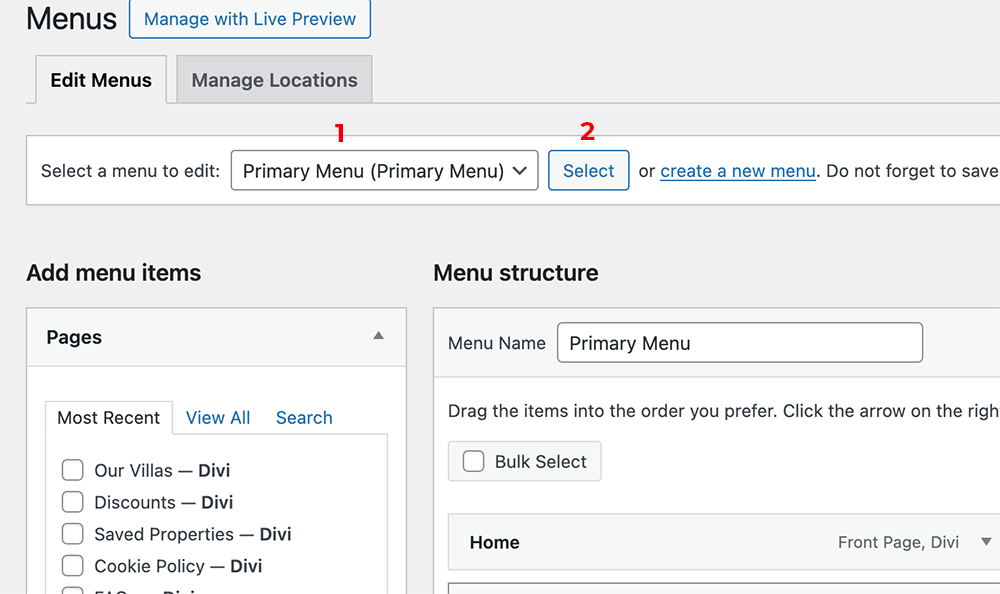This screenshot has width=1000, height=594.
Task: Collapse the Pages panel arrow
Action: point(378,336)
